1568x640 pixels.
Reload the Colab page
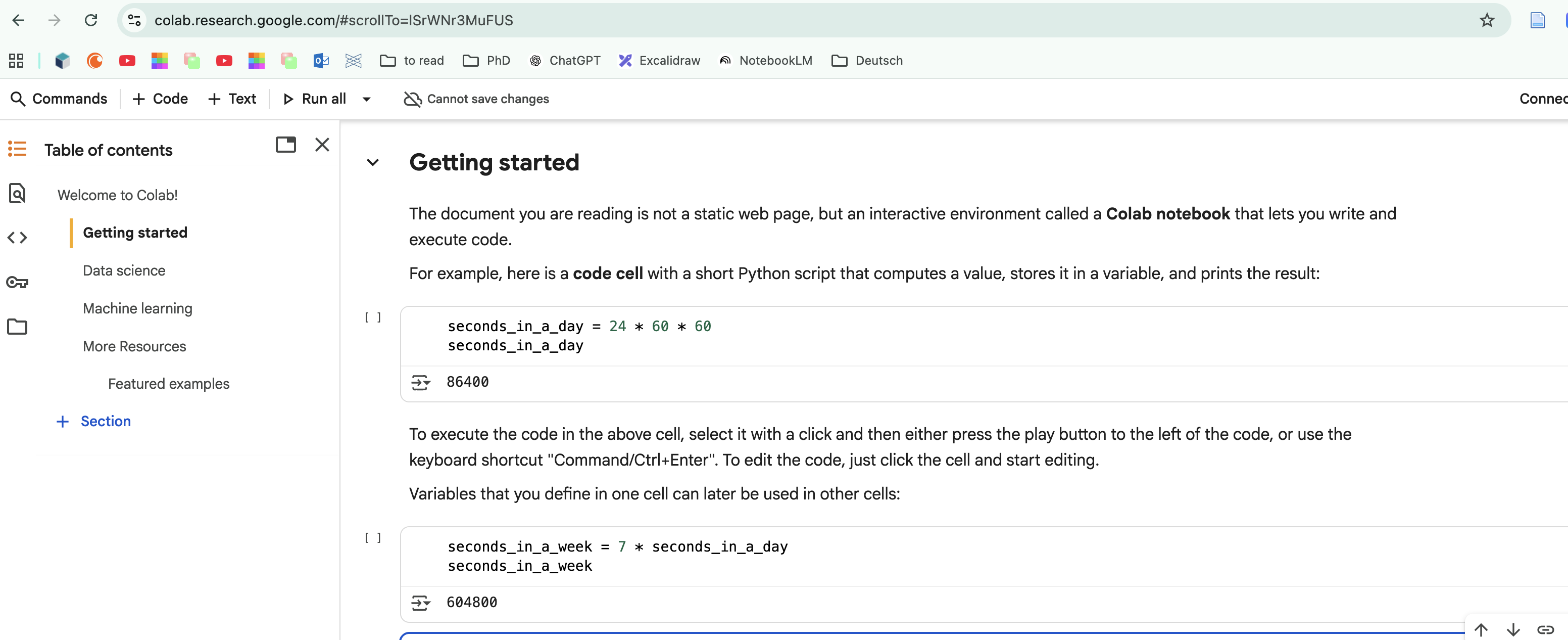91,20
